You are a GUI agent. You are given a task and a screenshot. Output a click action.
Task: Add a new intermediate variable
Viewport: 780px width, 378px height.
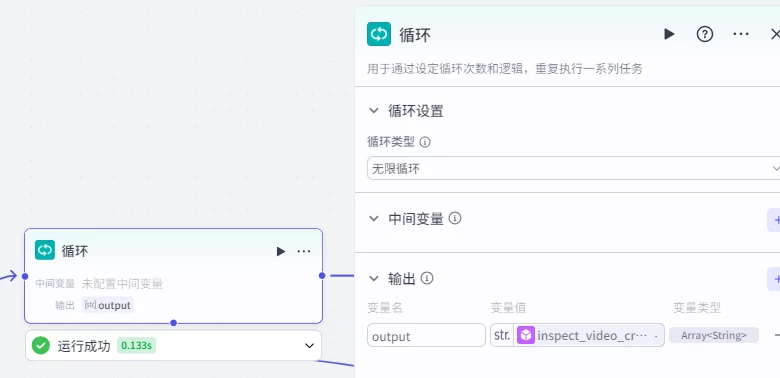(x=775, y=220)
